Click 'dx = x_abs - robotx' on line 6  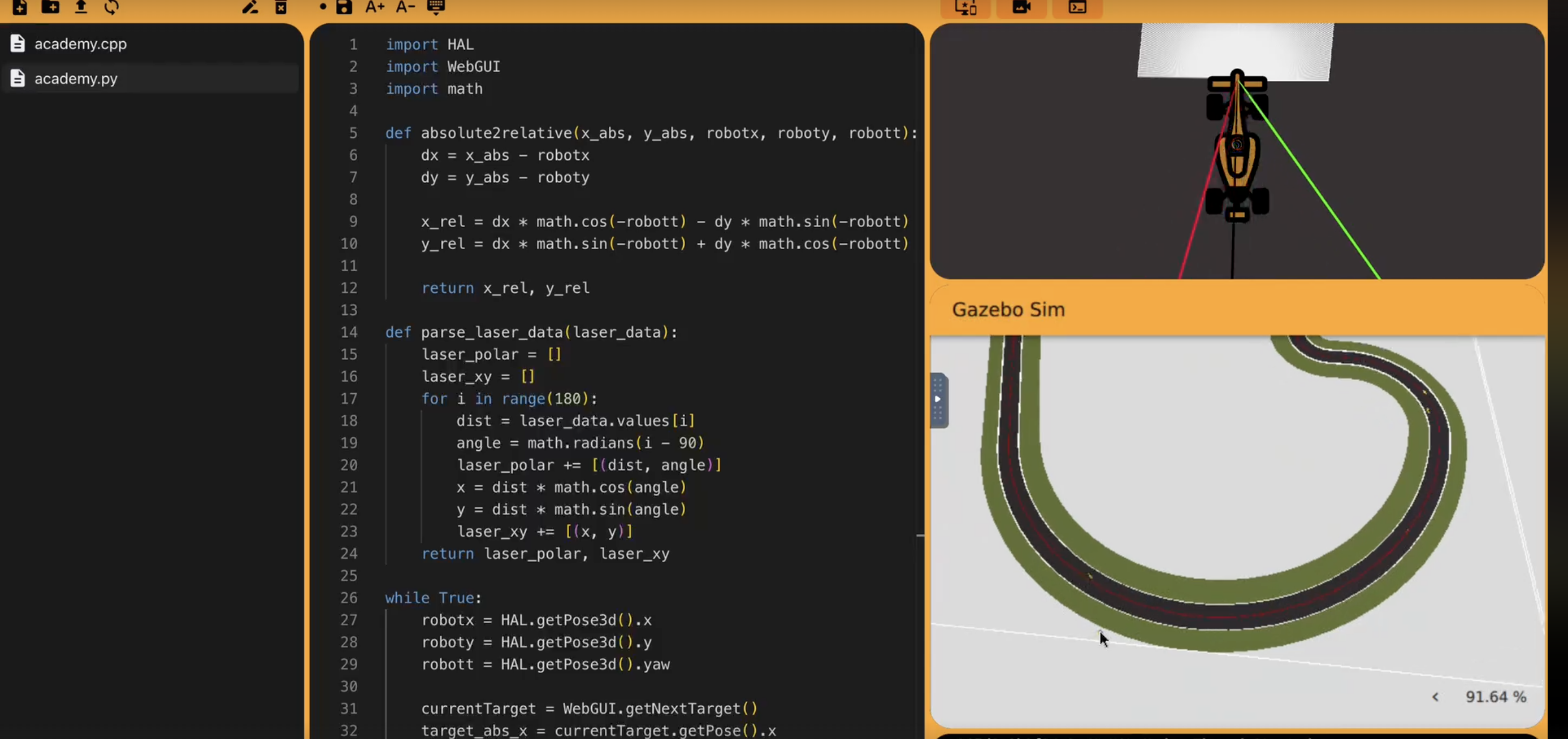505,155
